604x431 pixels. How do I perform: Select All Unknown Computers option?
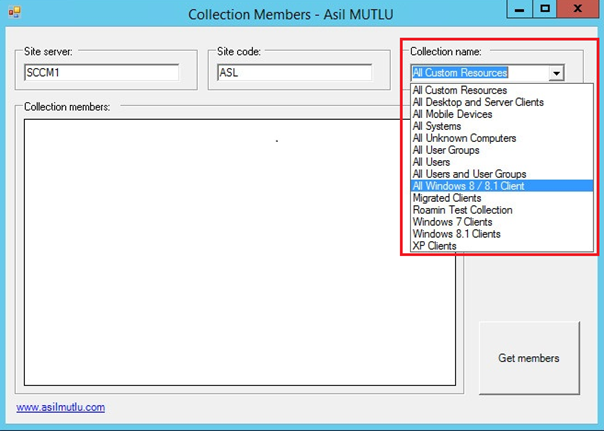[x=502, y=138]
